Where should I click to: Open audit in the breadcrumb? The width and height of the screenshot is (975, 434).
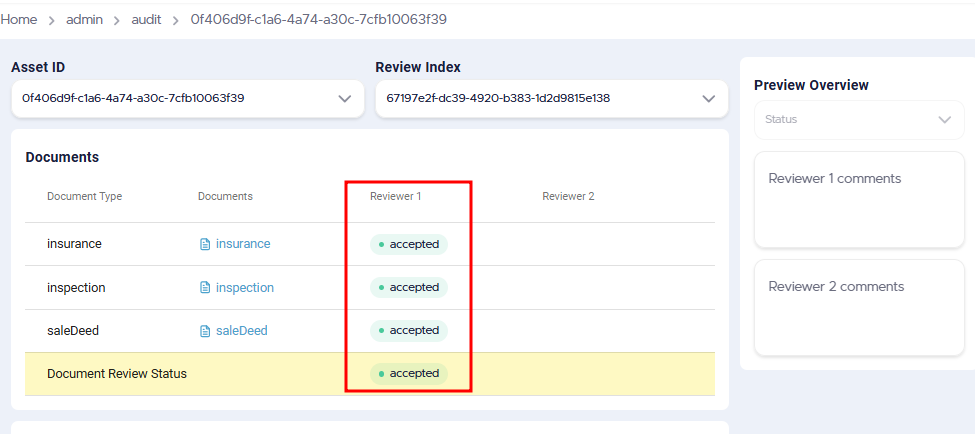coord(146,20)
